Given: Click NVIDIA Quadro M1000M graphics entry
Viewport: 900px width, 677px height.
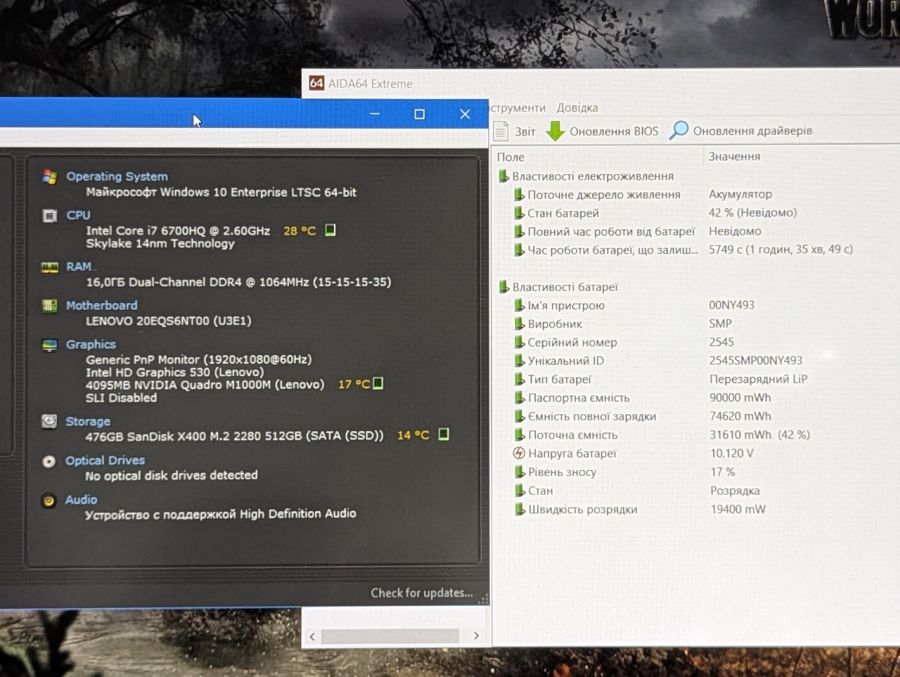Looking at the screenshot, I should [x=205, y=385].
